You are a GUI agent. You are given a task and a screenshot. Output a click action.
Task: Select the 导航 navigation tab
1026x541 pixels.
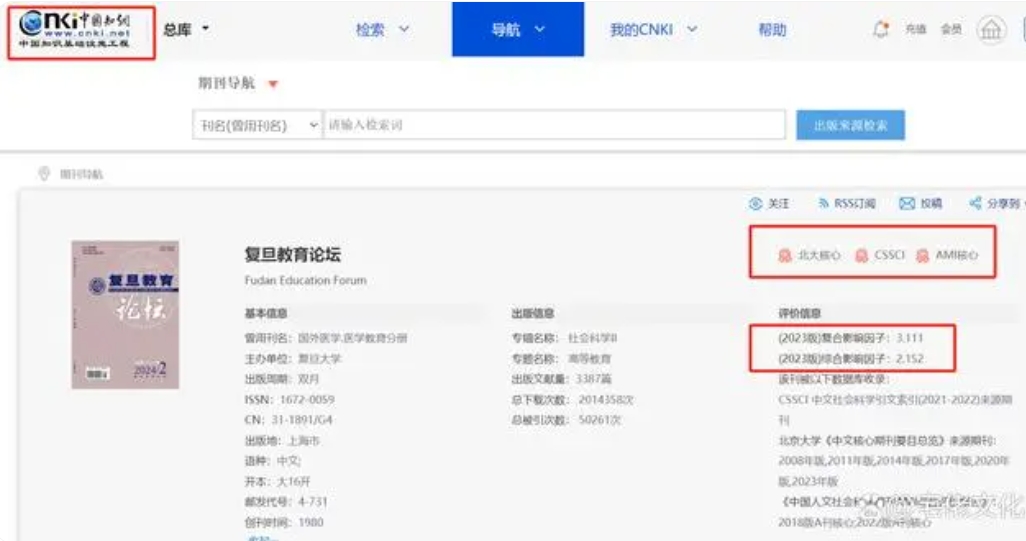[x=517, y=30]
